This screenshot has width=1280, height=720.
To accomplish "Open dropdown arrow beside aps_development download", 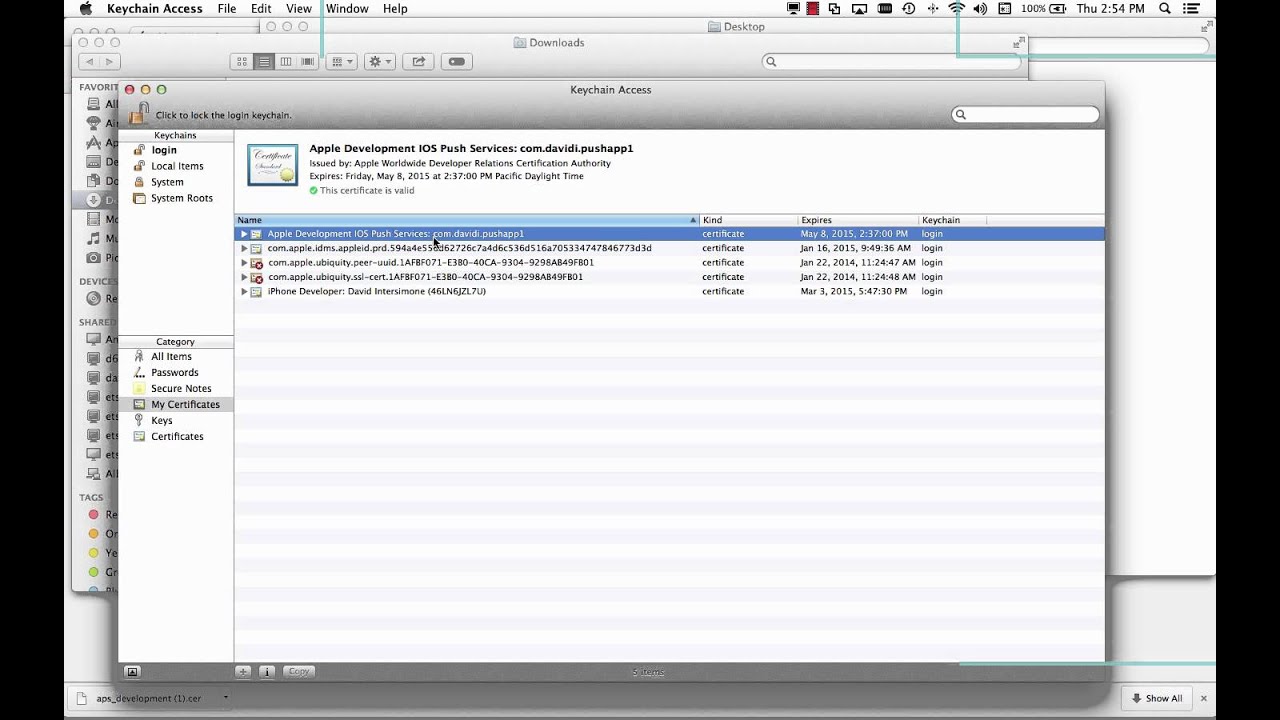I will tap(225, 698).
